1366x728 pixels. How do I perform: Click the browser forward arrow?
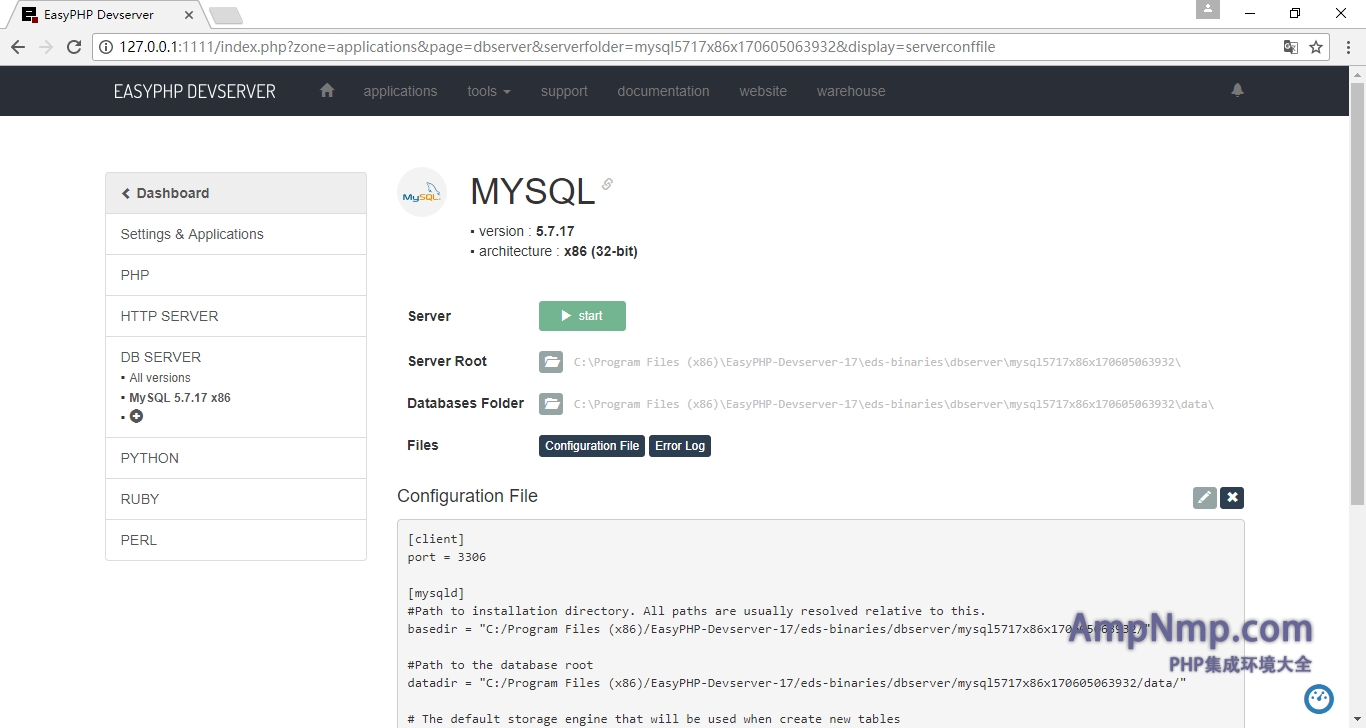click(x=46, y=47)
